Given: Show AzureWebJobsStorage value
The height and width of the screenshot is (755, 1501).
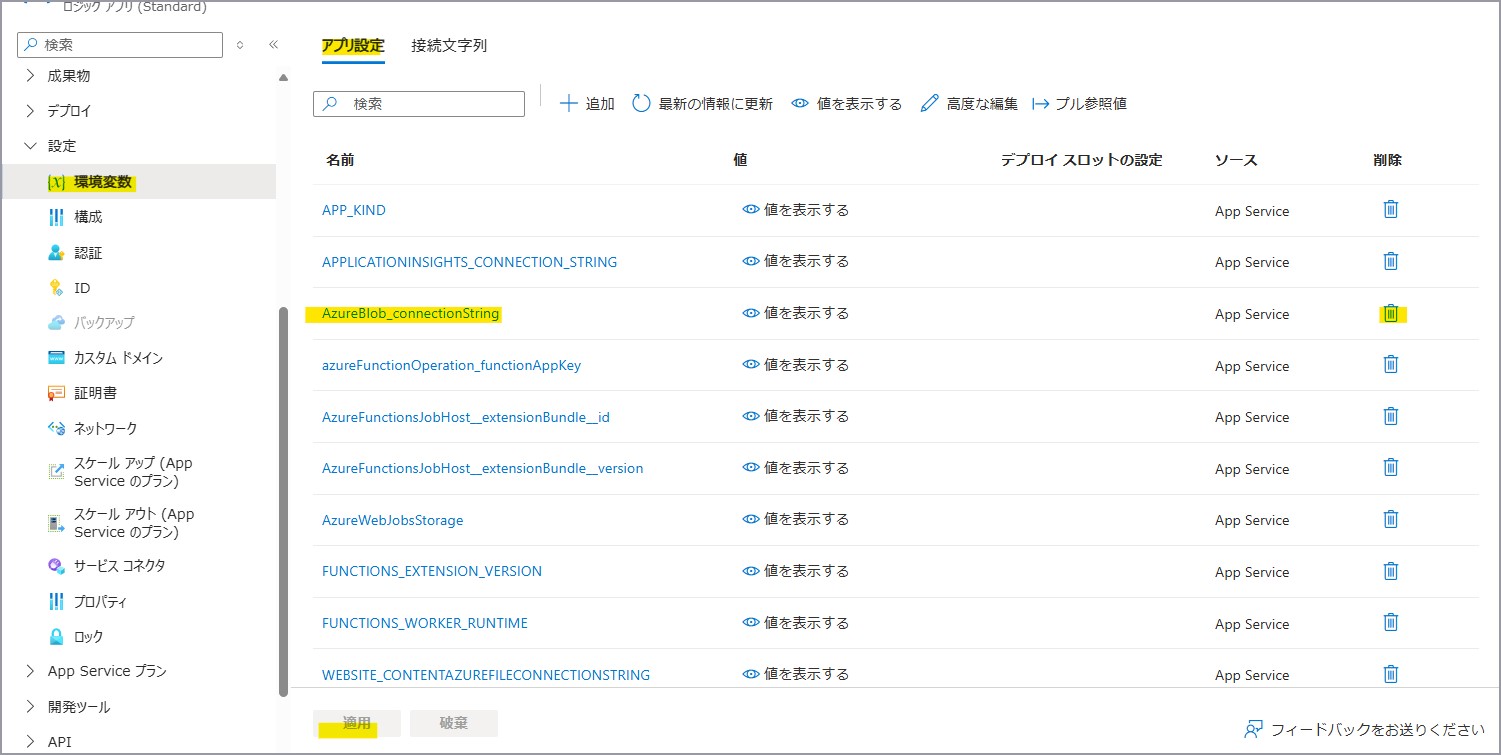Looking at the screenshot, I should pyautogui.click(x=795, y=519).
